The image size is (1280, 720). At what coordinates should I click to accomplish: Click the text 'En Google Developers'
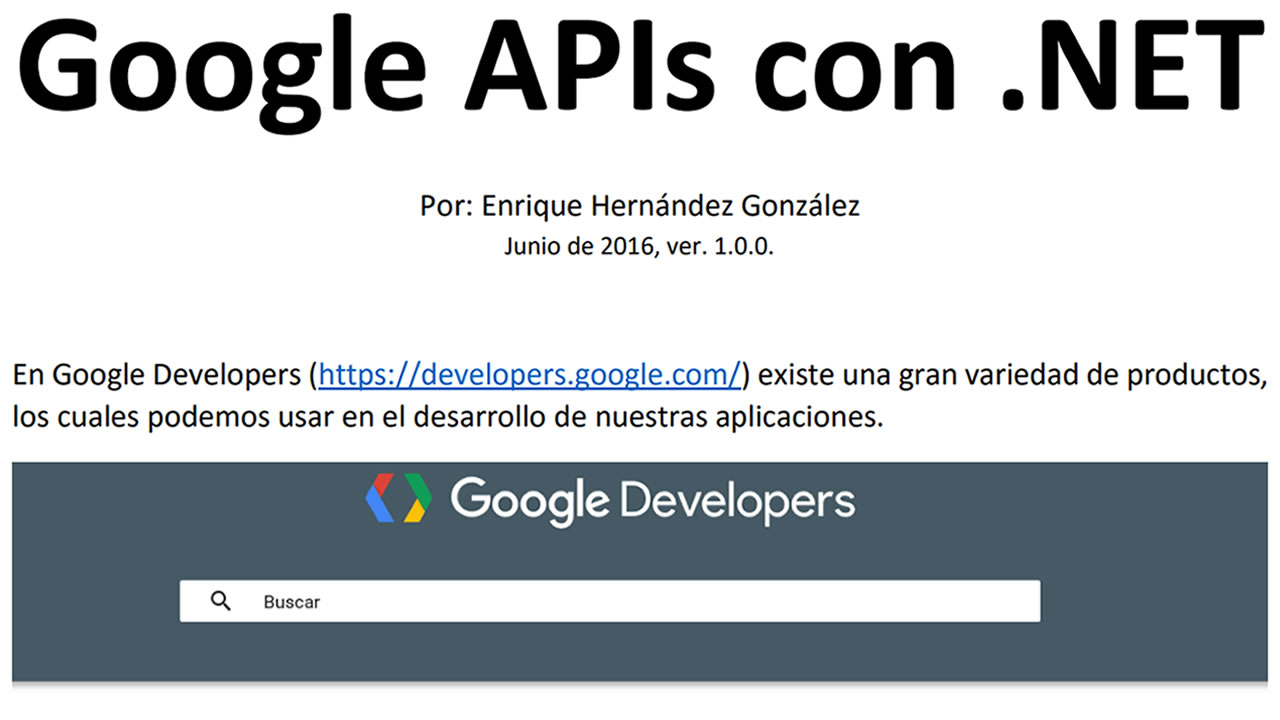point(157,376)
